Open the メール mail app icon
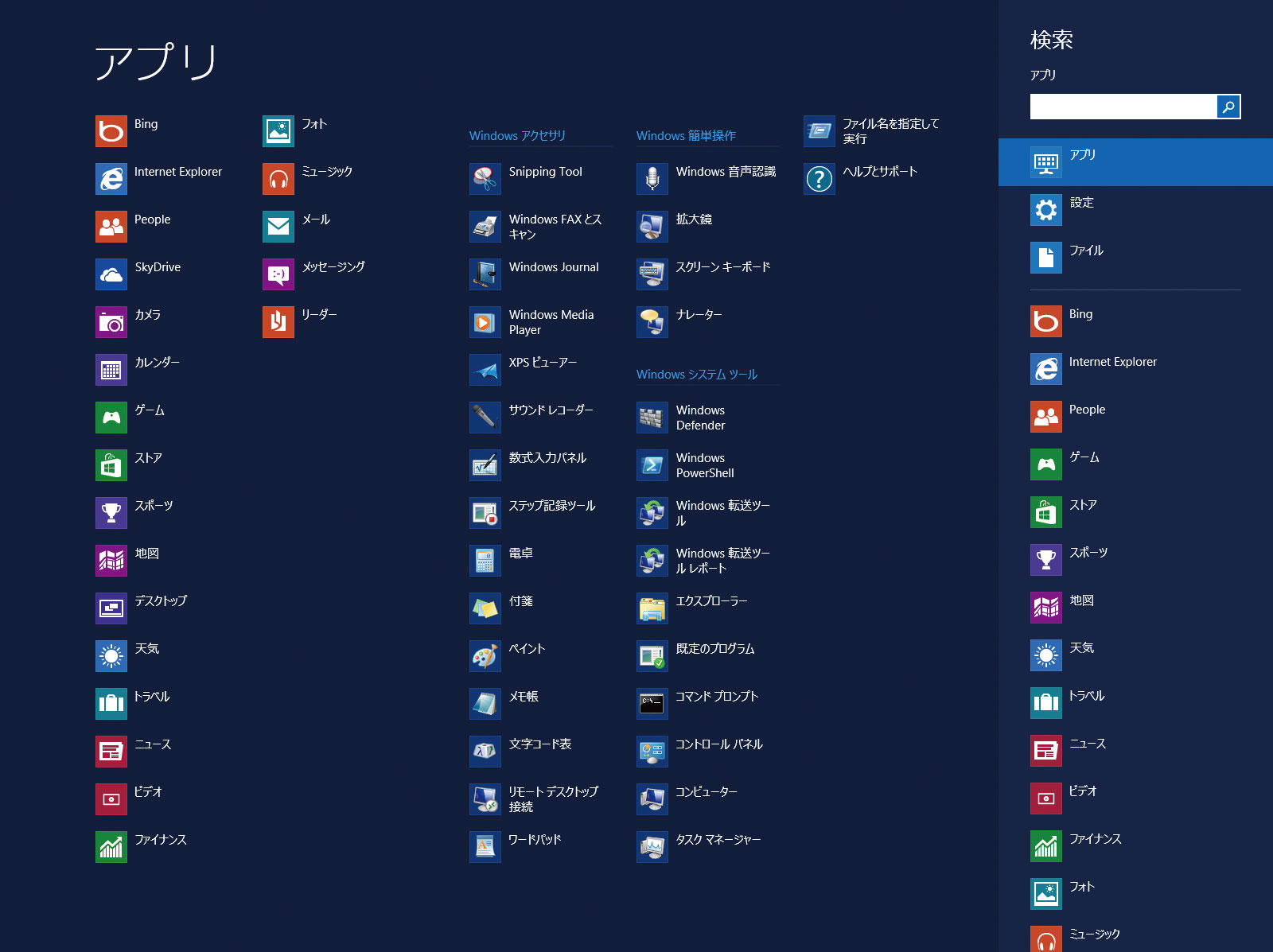Viewport: 1273px width, 952px height. tap(278, 227)
